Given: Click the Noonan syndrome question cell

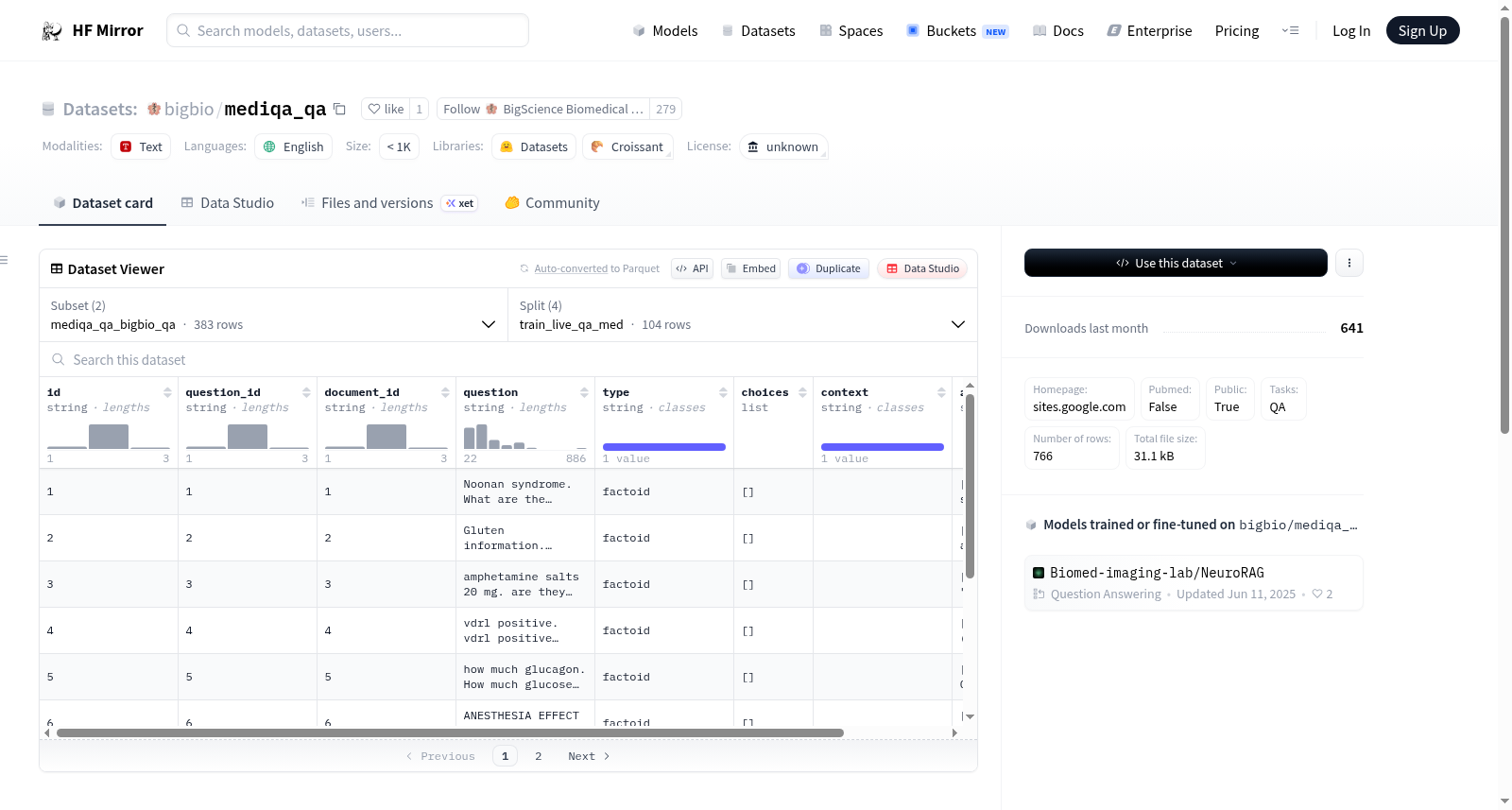Looking at the screenshot, I should point(524,491).
